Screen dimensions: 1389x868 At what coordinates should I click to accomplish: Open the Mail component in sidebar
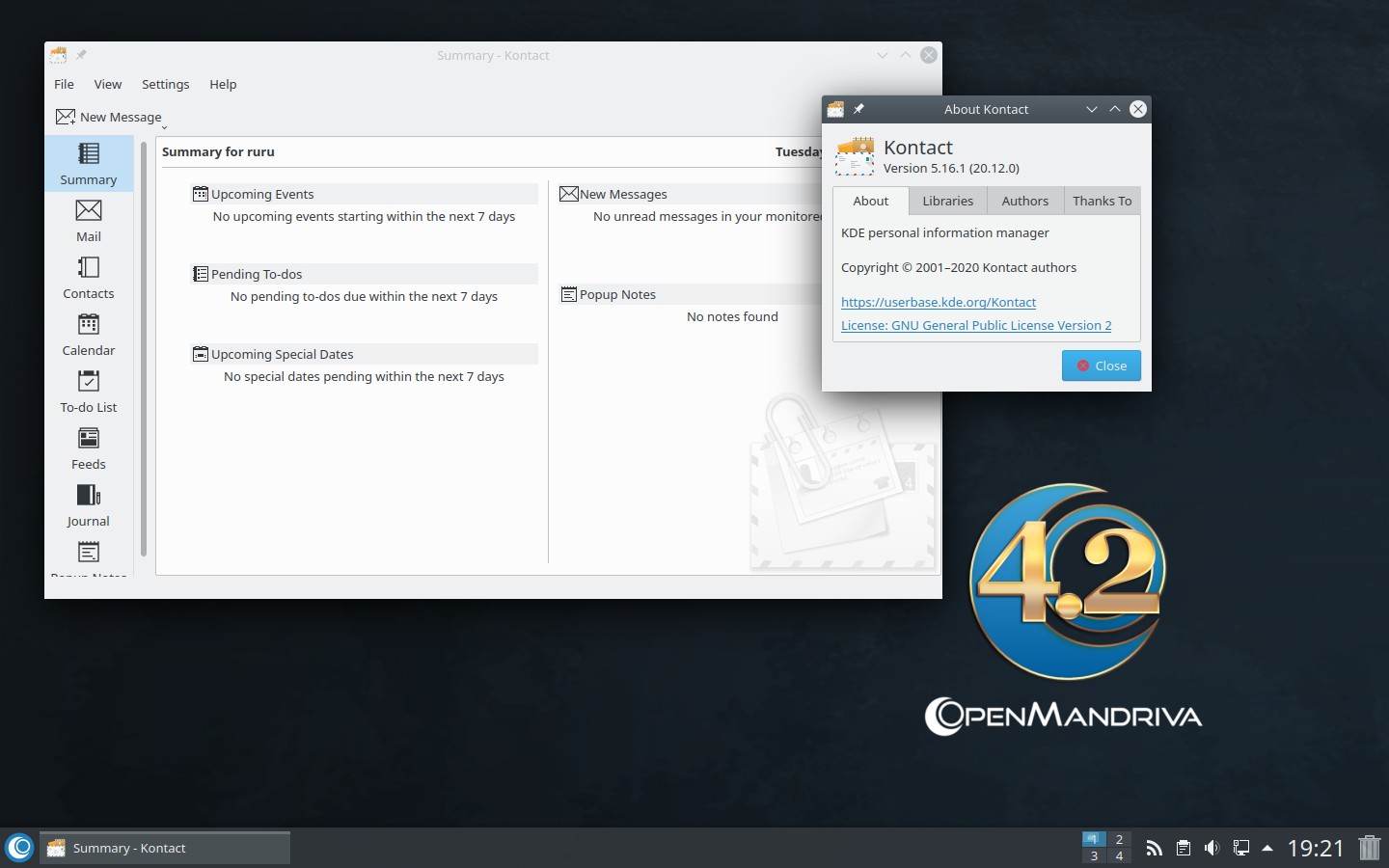(x=88, y=221)
